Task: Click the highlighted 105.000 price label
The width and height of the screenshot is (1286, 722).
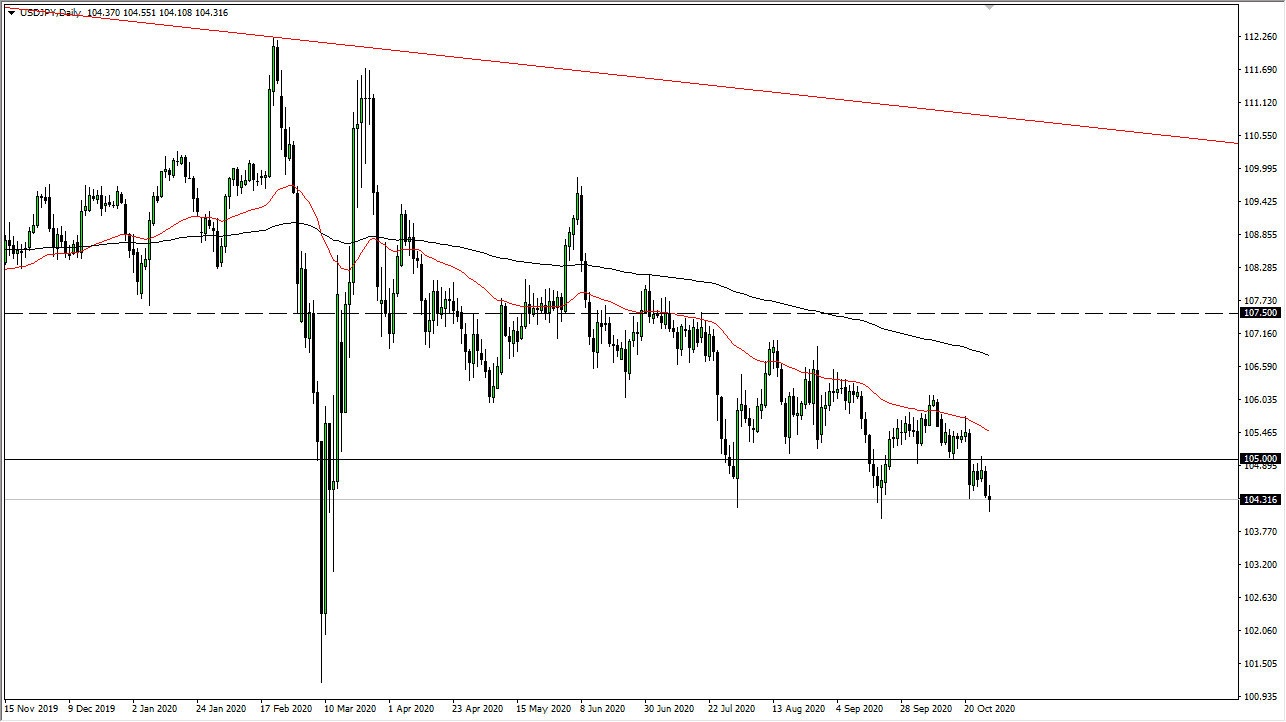Action: click(x=1258, y=459)
